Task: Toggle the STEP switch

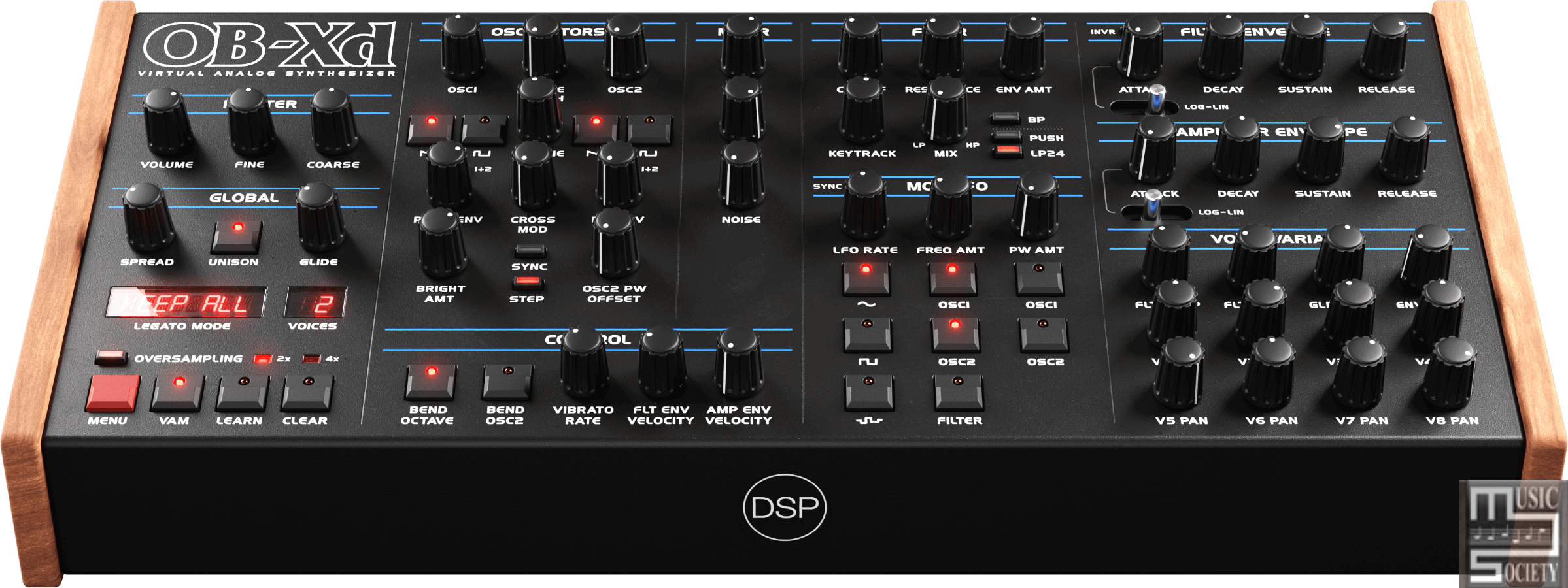Action: point(527,282)
